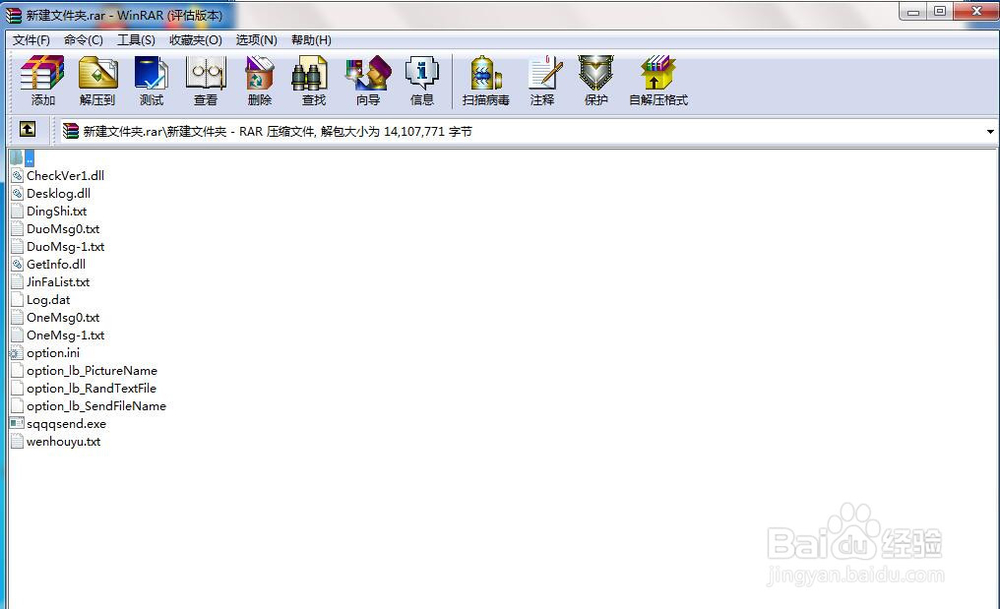Click the WinRAR icon in title bar
Screen dimensions: 1000x609
[x=13, y=15]
